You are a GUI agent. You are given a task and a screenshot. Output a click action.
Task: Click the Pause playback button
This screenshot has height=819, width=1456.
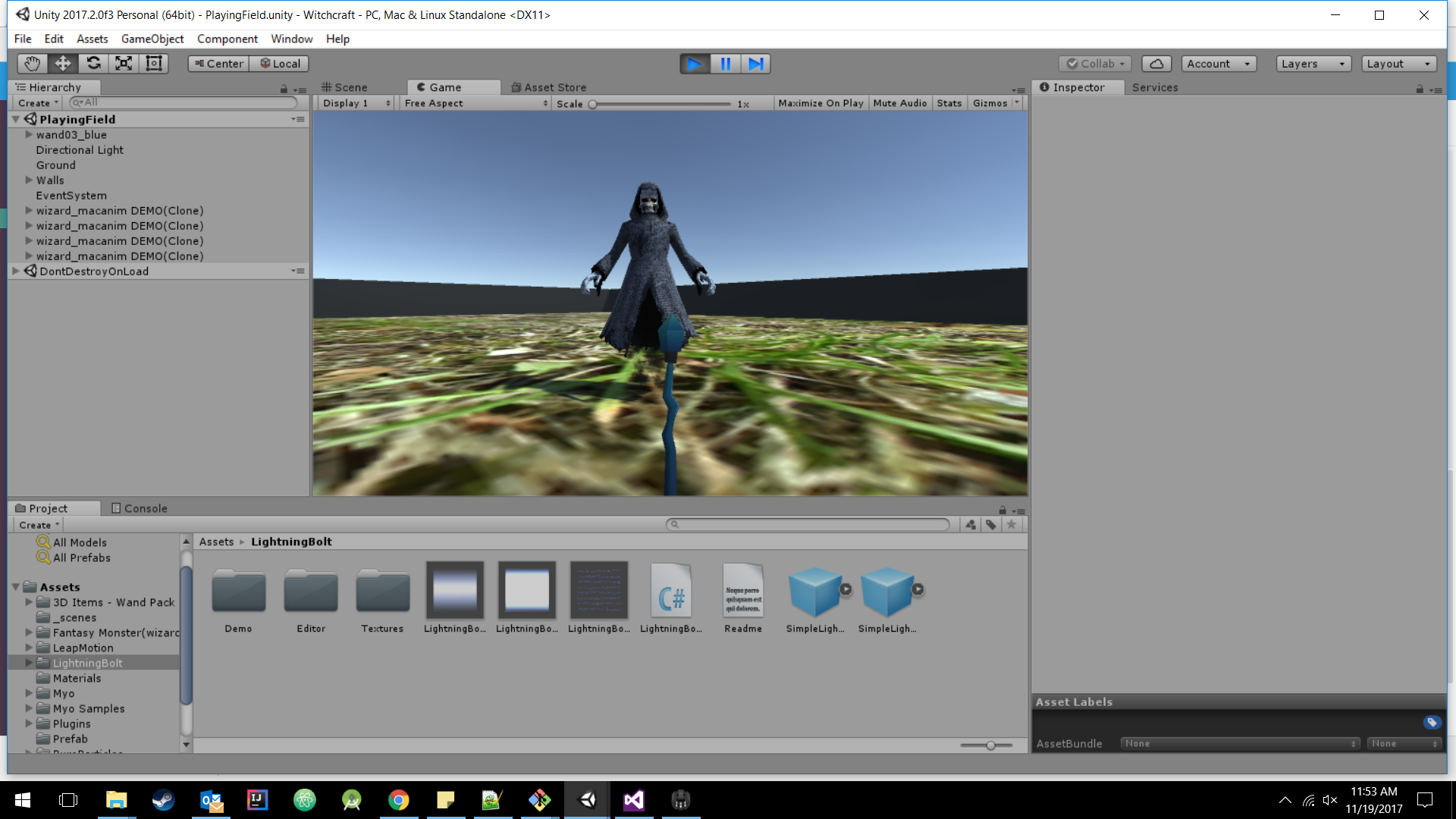(x=725, y=64)
